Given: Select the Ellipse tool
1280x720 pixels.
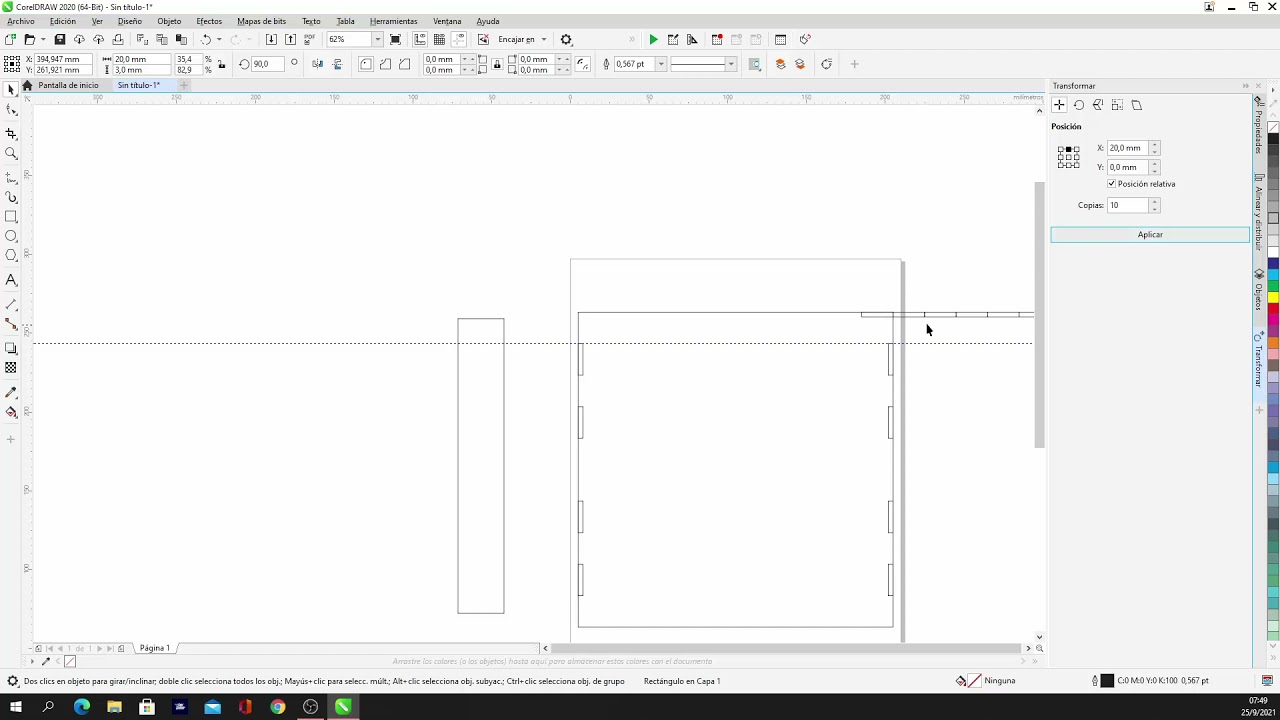Looking at the screenshot, I should click(x=11, y=236).
